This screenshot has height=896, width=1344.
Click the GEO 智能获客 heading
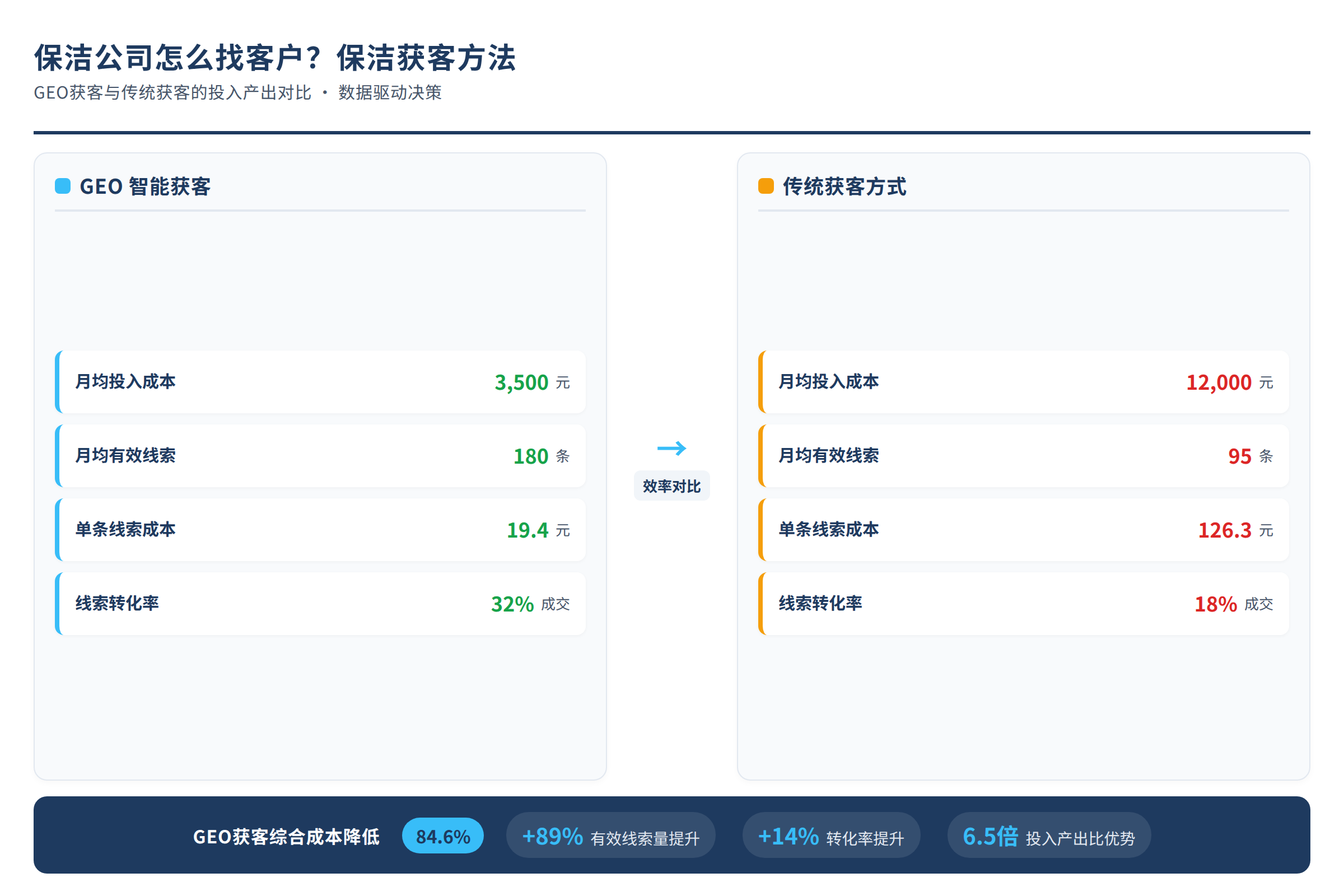tap(145, 187)
